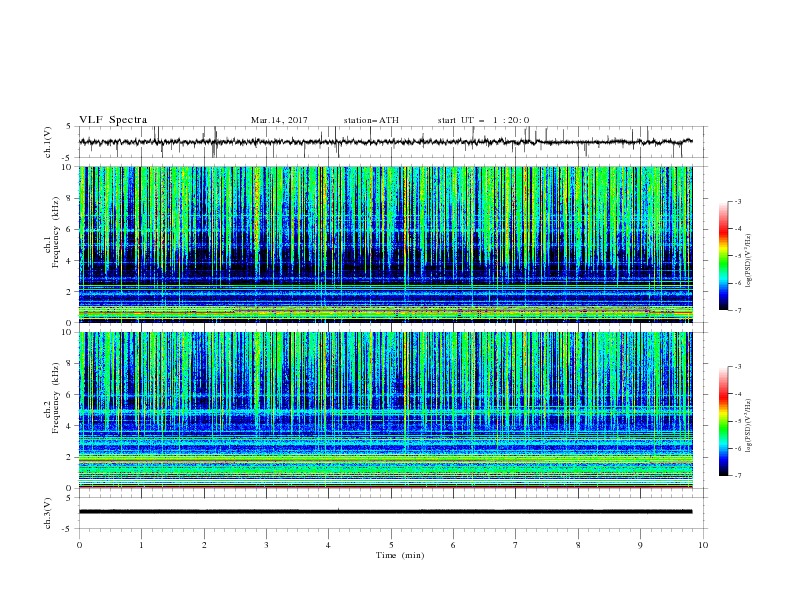Click the "-3" tick on ch.1 colorbar
This screenshot has width=792, height=612.
pos(737,201)
